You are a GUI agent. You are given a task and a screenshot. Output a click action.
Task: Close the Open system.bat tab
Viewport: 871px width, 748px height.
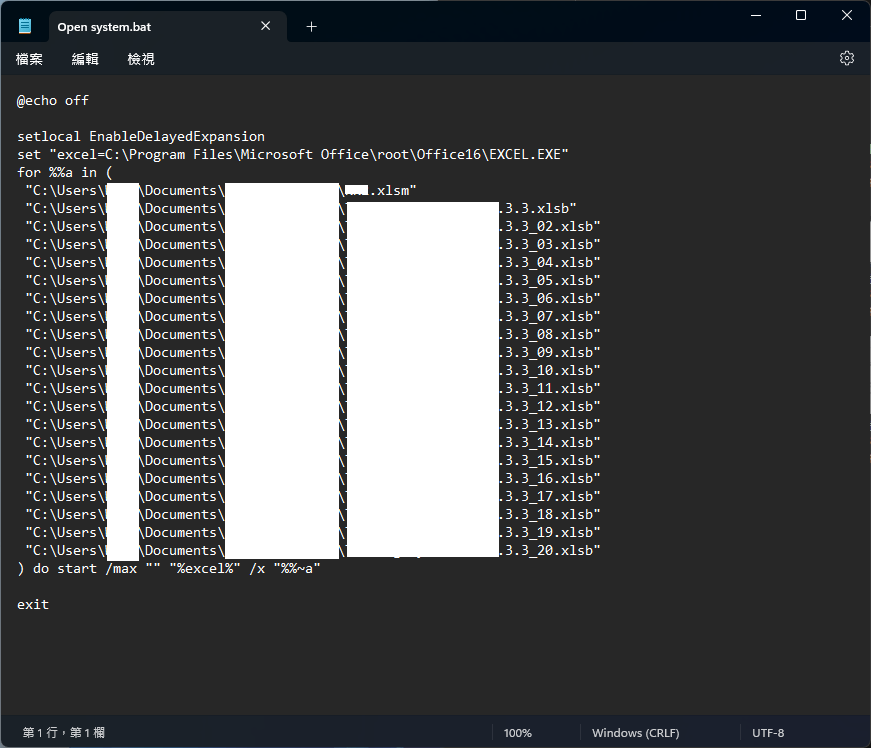click(266, 26)
